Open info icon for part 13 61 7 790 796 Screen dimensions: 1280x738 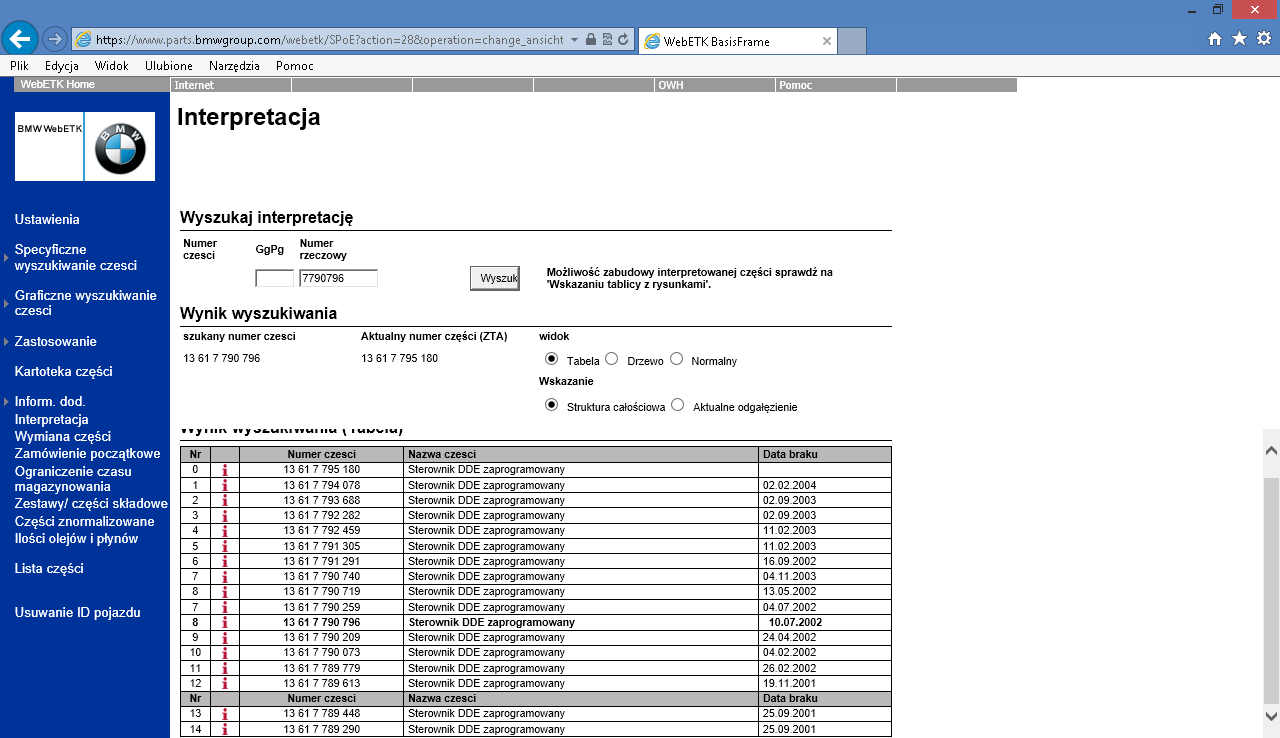[225, 622]
